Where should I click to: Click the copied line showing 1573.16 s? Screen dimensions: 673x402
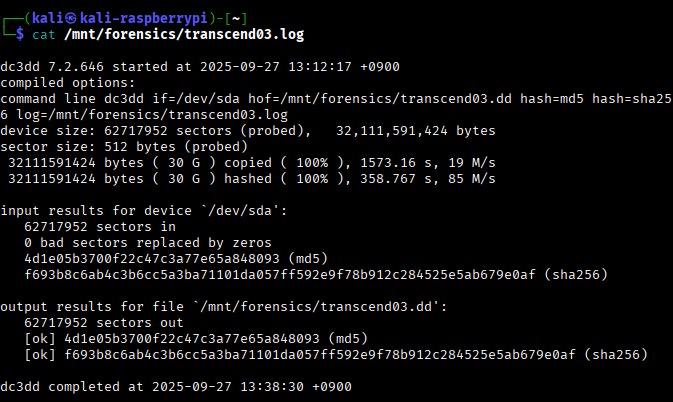(252, 162)
